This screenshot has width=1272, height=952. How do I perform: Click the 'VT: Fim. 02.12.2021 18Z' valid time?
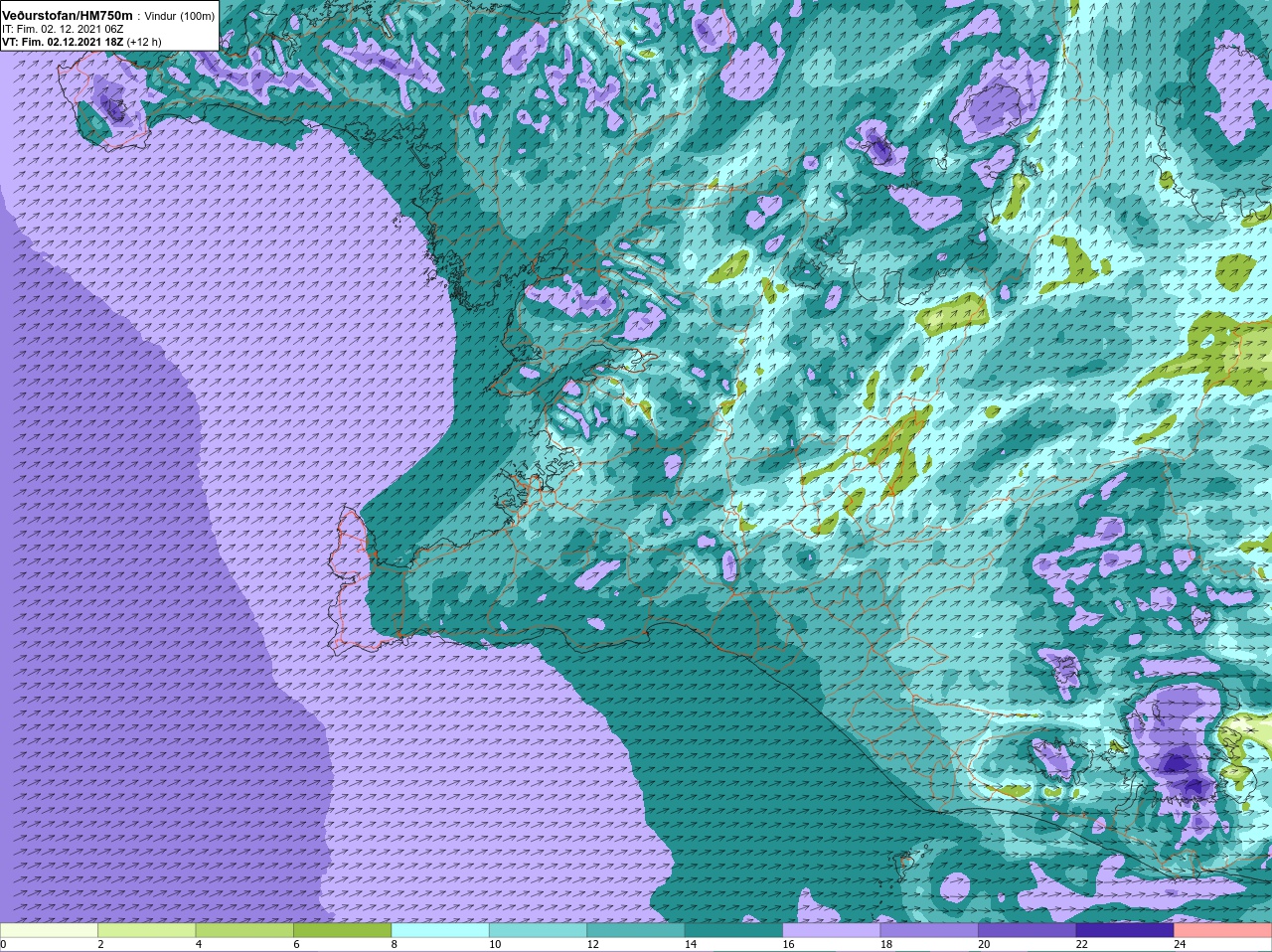(63, 42)
